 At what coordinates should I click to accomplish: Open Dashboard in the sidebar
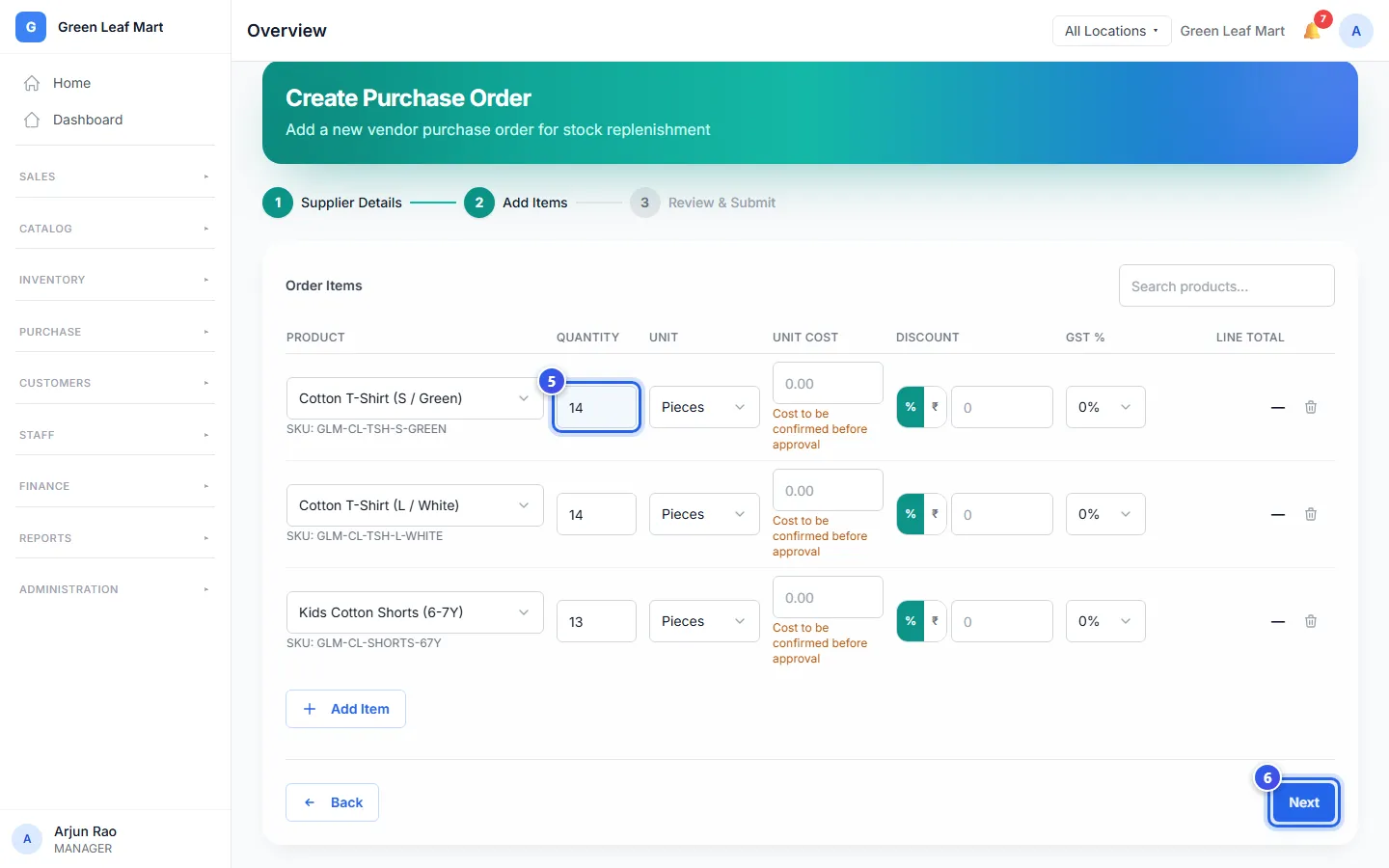pos(116,120)
